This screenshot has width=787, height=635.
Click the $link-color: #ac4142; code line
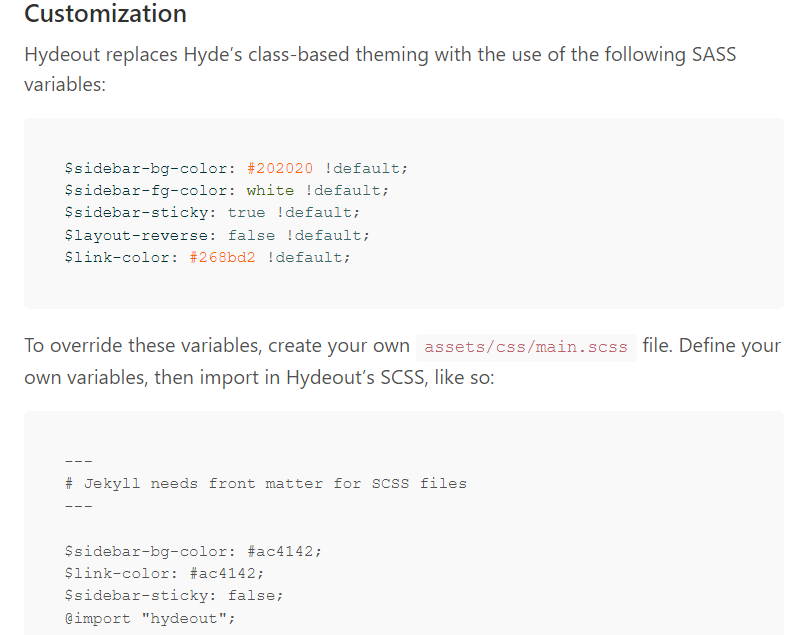click(x=164, y=573)
